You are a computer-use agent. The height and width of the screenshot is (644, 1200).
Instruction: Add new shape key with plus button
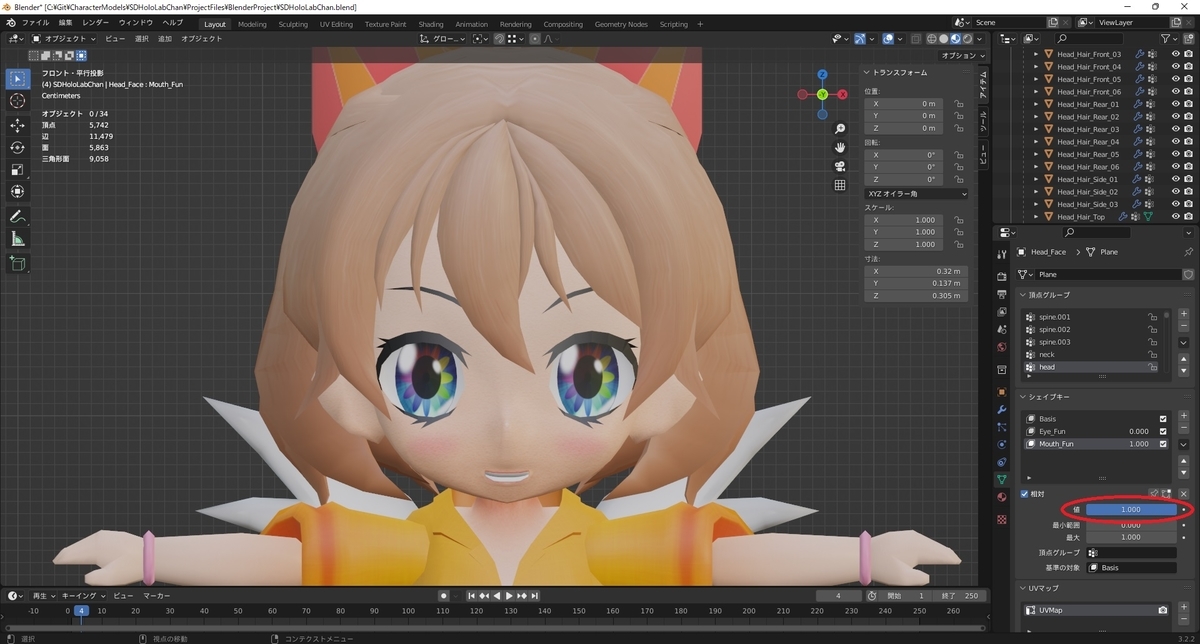(1184, 415)
